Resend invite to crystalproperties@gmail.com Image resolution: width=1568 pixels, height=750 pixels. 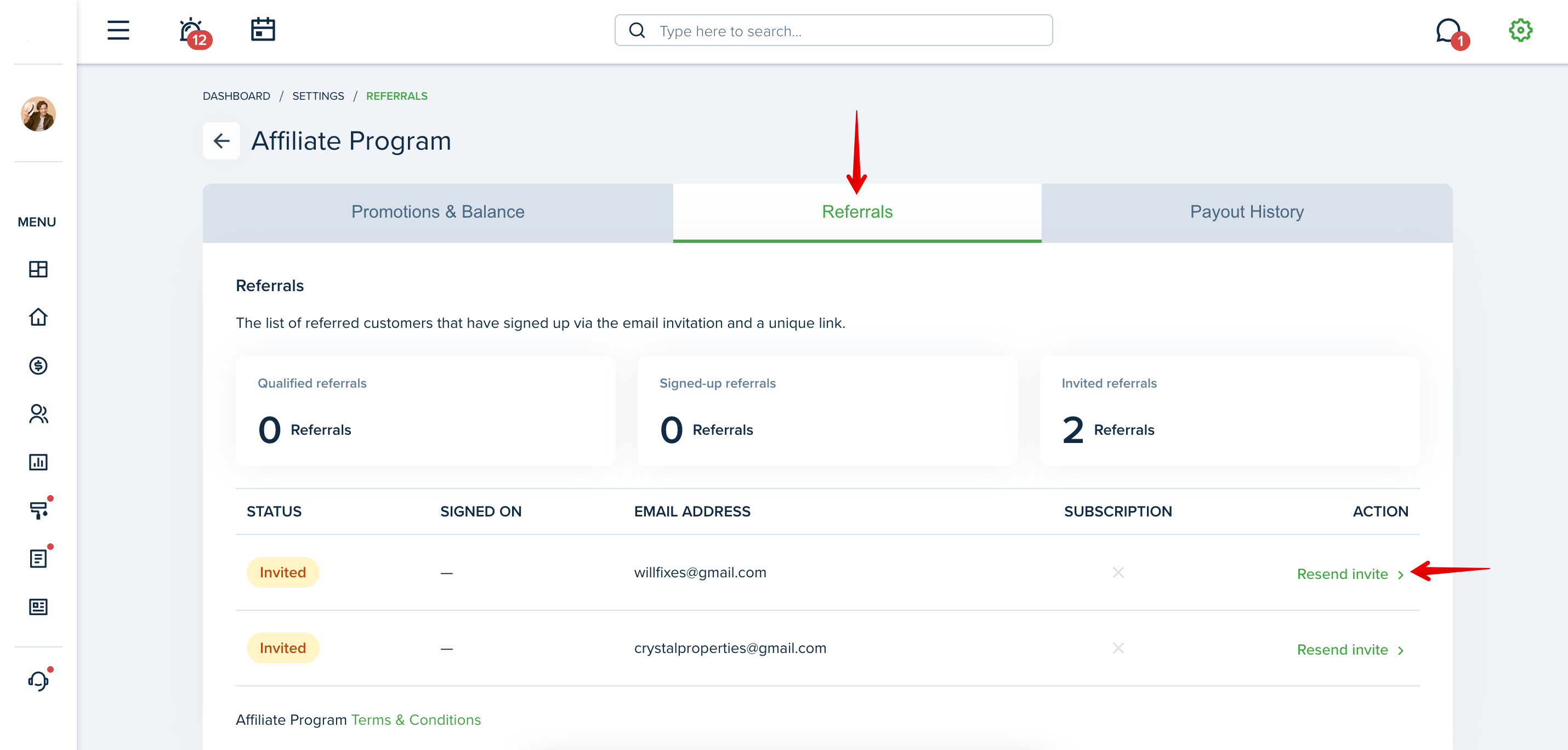coord(1350,650)
